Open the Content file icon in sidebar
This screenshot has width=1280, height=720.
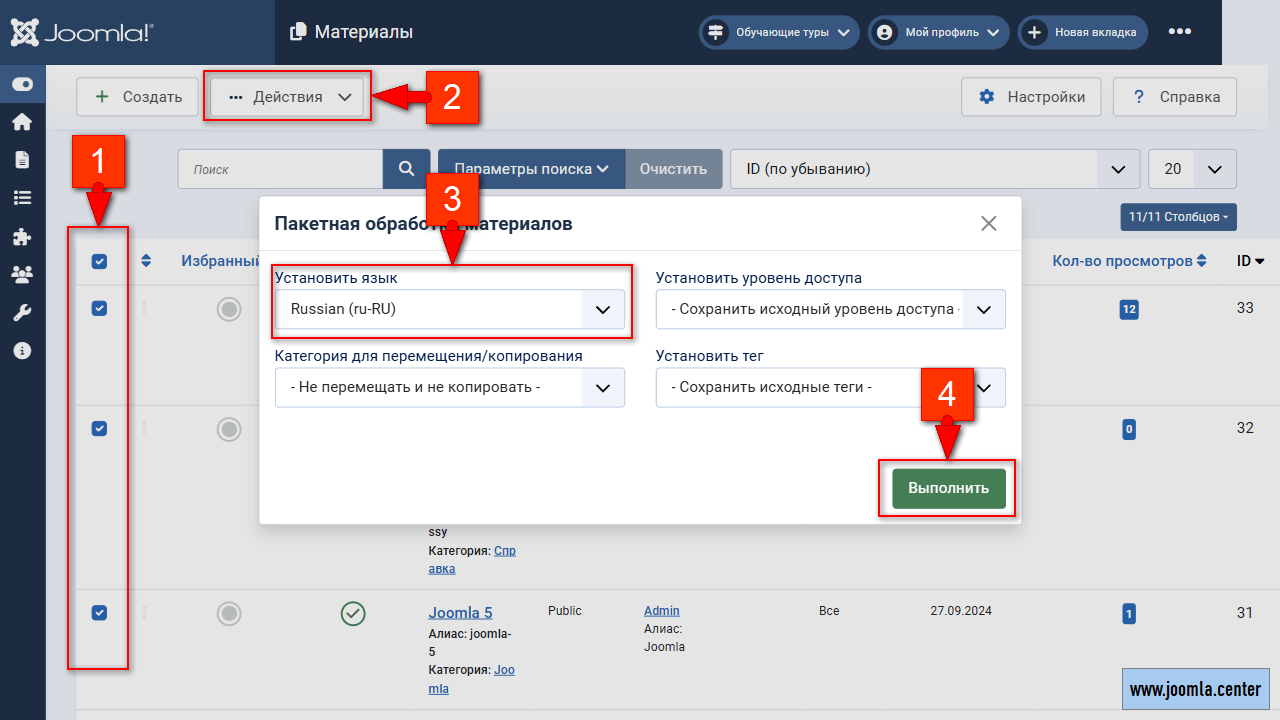coord(22,160)
